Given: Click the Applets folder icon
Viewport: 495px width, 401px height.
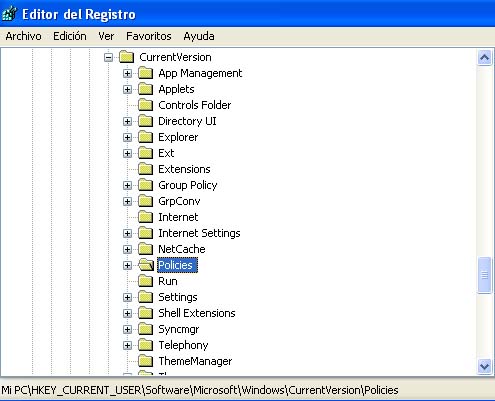Looking at the screenshot, I should tap(146, 89).
